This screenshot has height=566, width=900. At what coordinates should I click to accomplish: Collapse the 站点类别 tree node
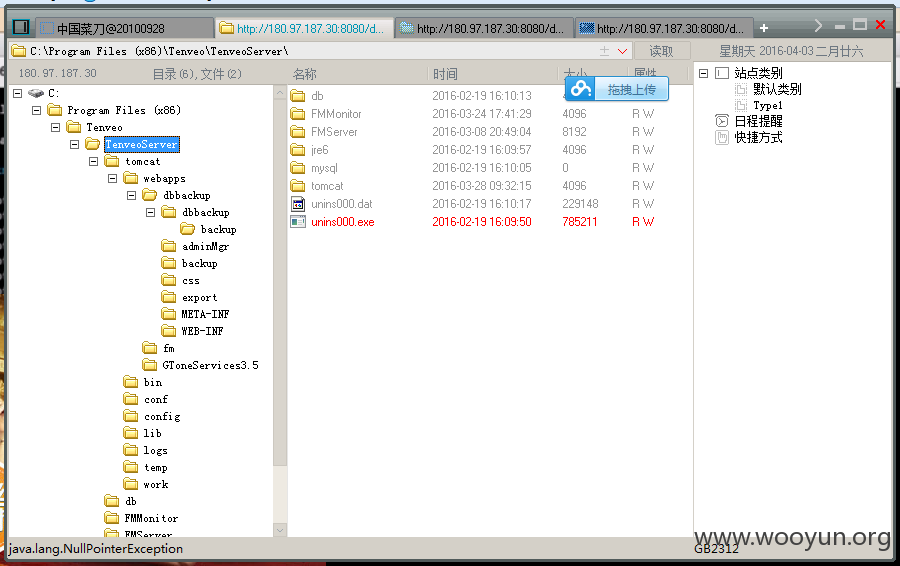(704, 73)
